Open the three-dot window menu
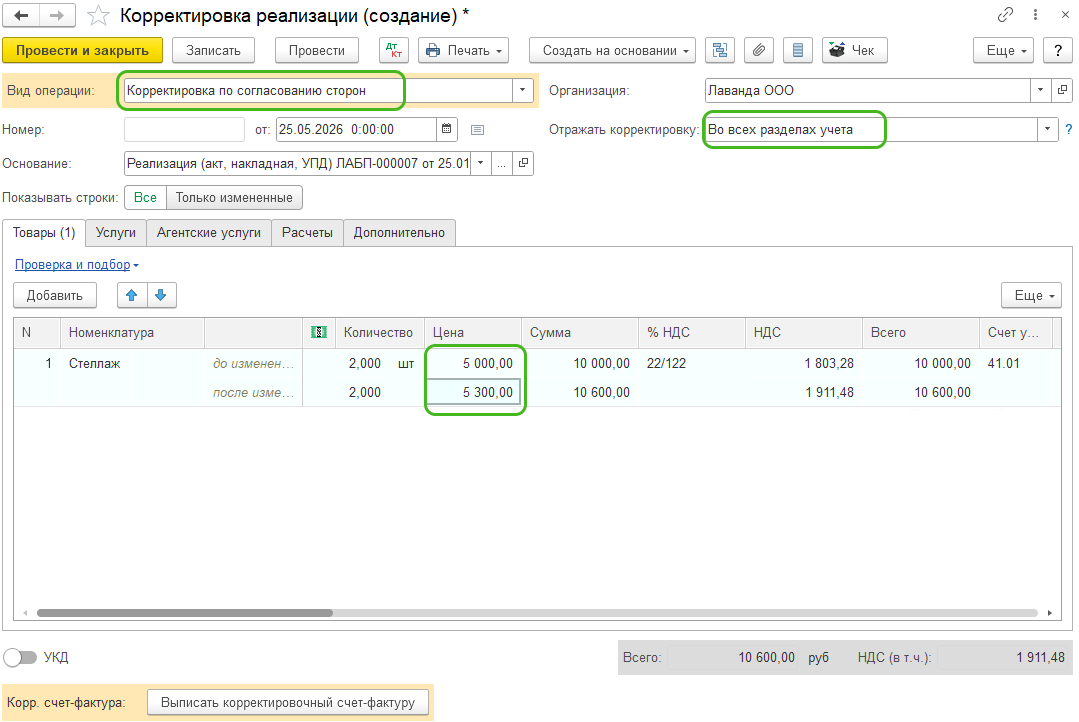The height and width of the screenshot is (722, 1079). click(1036, 14)
